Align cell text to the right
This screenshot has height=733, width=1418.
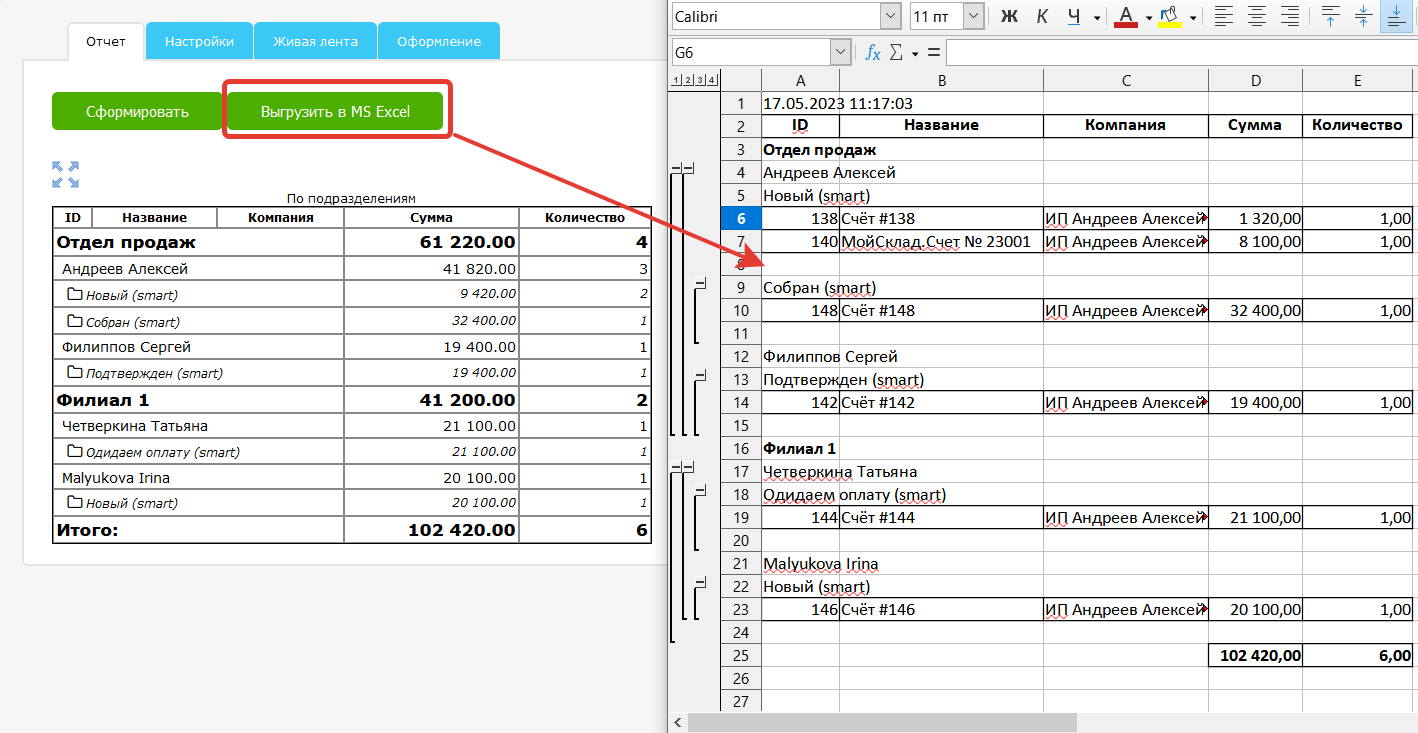pyautogui.click(x=1290, y=16)
